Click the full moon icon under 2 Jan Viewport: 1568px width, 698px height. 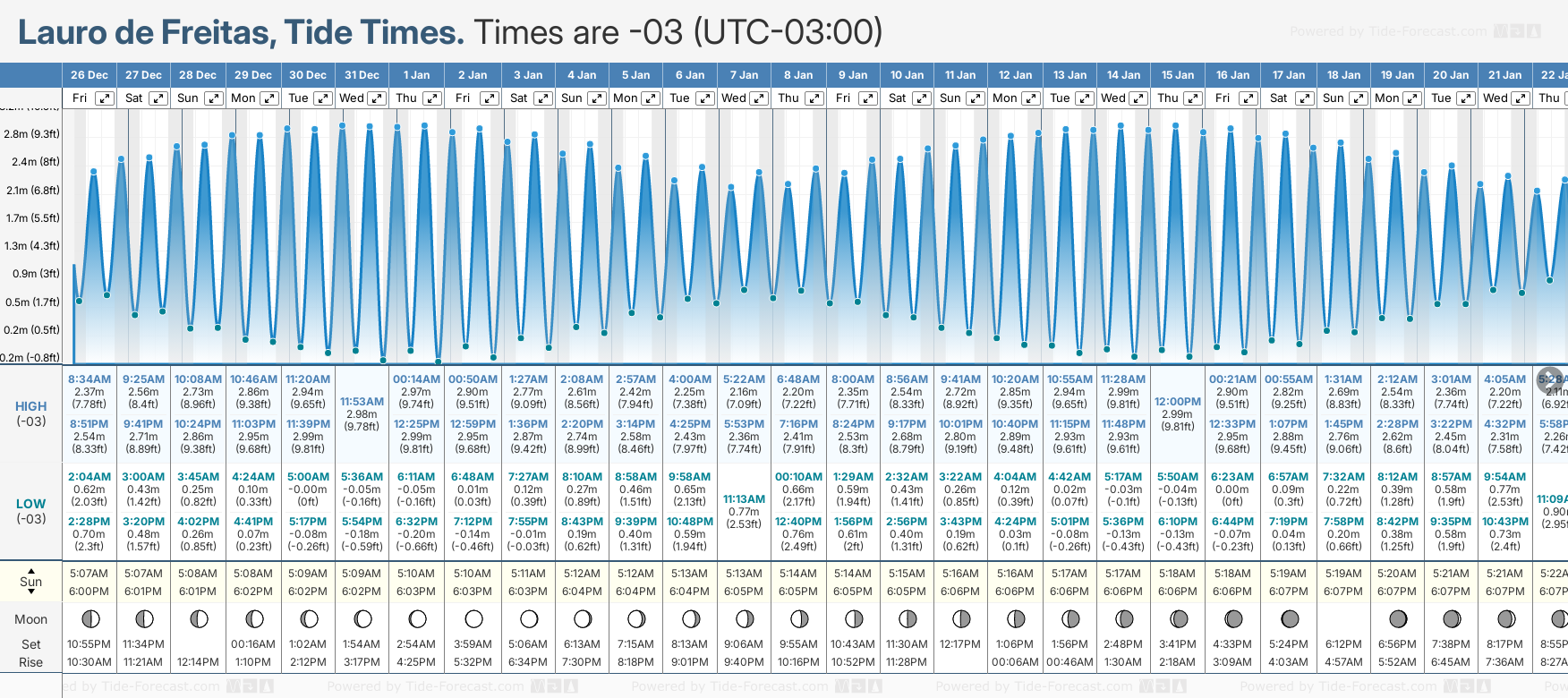point(473,619)
